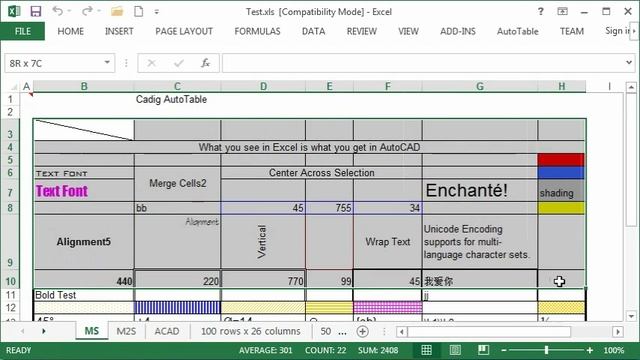The image size is (640, 360).
Task: Open Insert Function fx dialog
Action: [205, 63]
